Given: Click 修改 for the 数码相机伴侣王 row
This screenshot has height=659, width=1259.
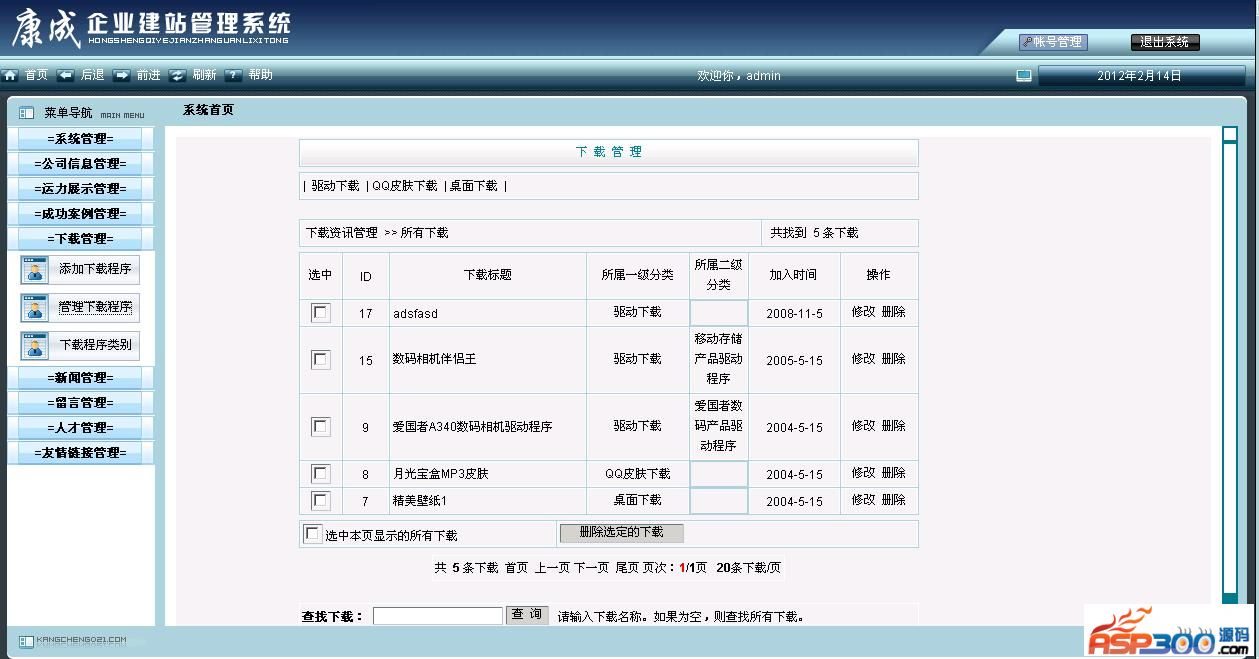Looking at the screenshot, I should pyautogui.click(x=863, y=359).
